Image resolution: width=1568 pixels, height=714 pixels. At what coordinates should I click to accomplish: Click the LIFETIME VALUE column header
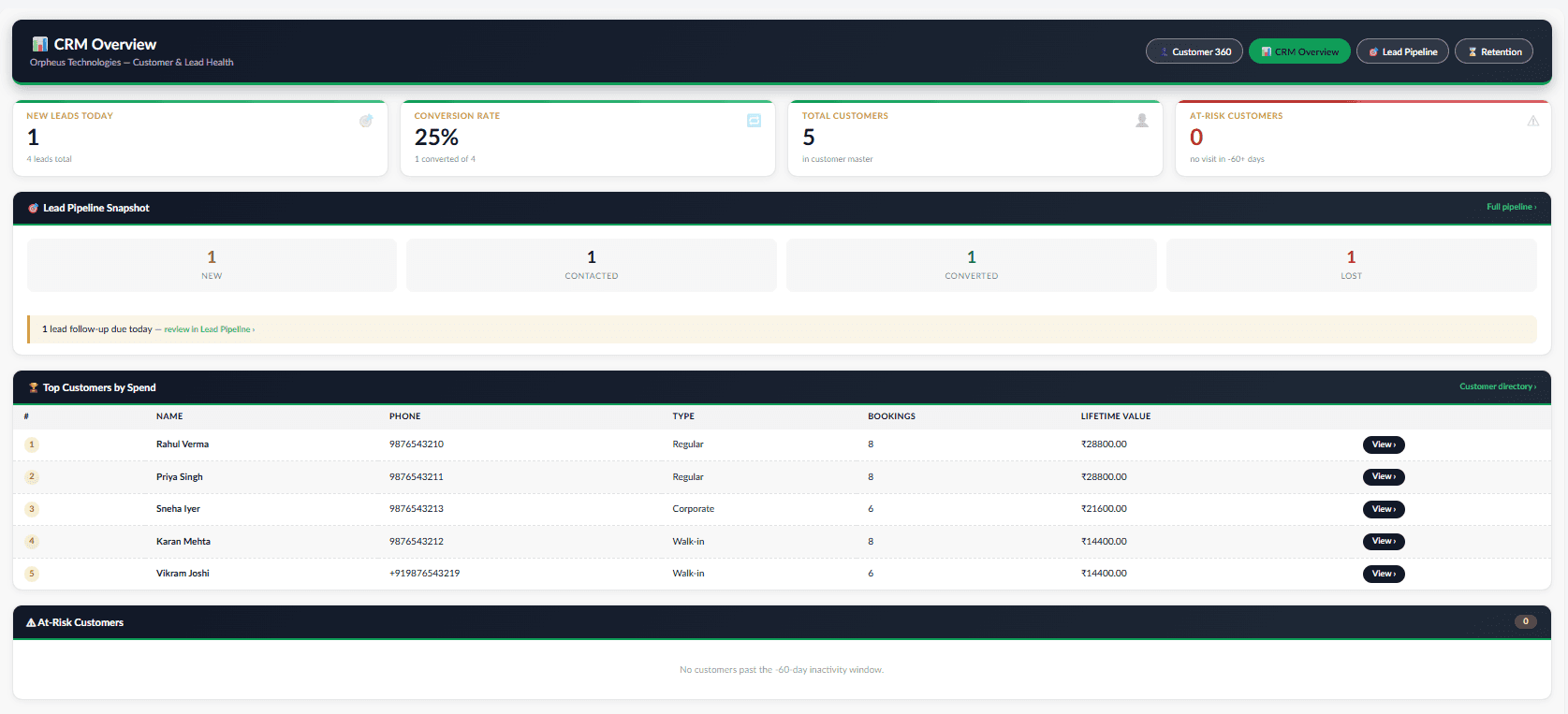coord(1116,416)
